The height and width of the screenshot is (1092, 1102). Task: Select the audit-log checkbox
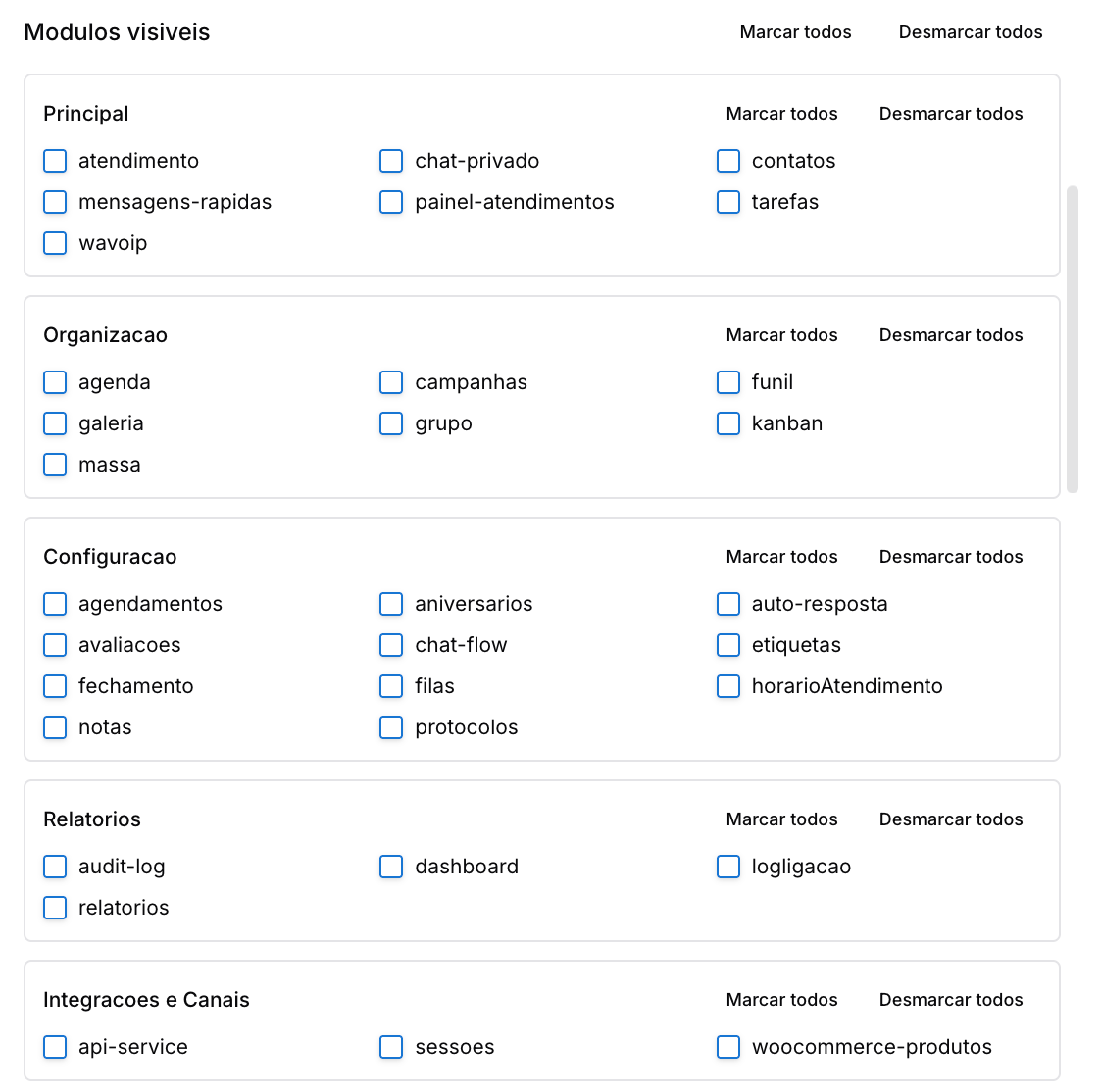click(55, 867)
